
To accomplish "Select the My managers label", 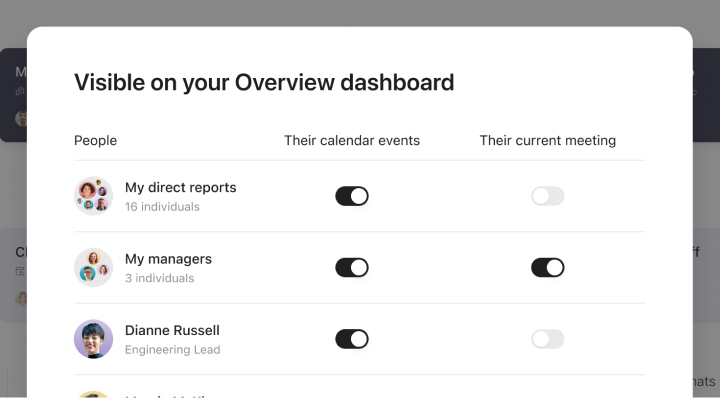I will [x=168, y=259].
